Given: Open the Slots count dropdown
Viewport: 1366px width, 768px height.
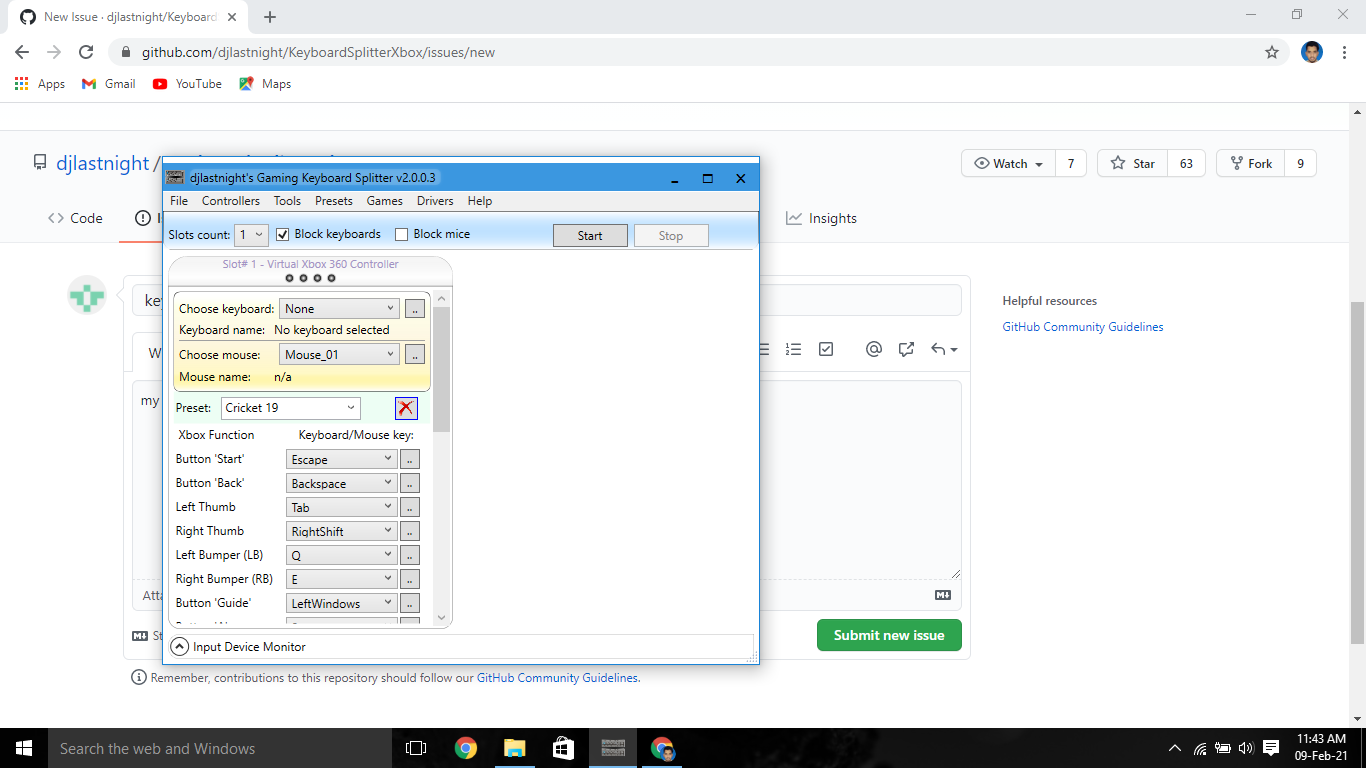Looking at the screenshot, I should click(x=250, y=233).
